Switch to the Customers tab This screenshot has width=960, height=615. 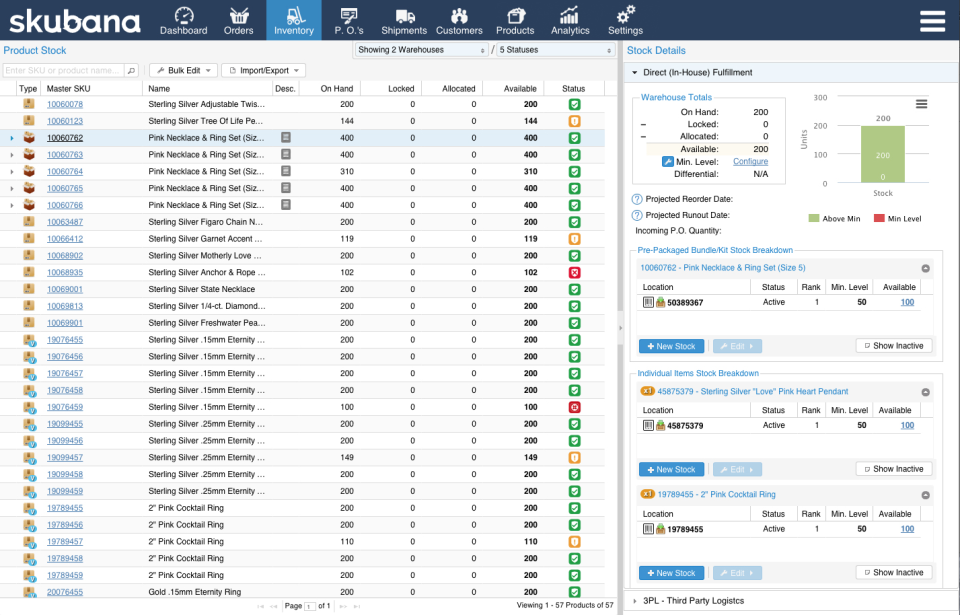click(459, 20)
